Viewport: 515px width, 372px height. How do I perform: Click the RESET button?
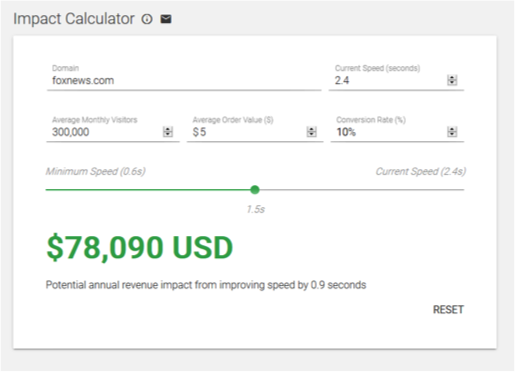[448, 310]
